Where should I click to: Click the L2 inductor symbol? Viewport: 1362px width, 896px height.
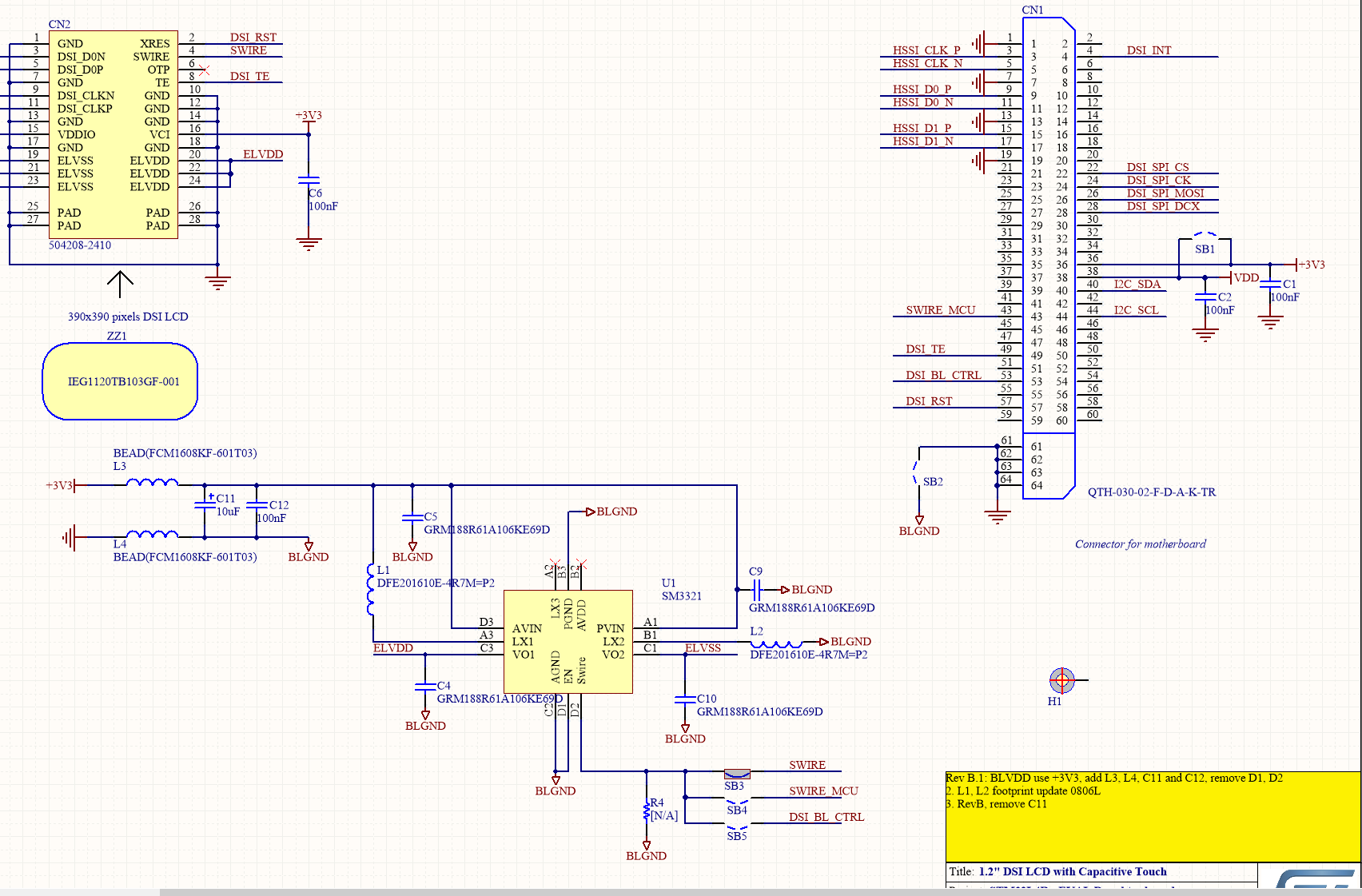(775, 643)
